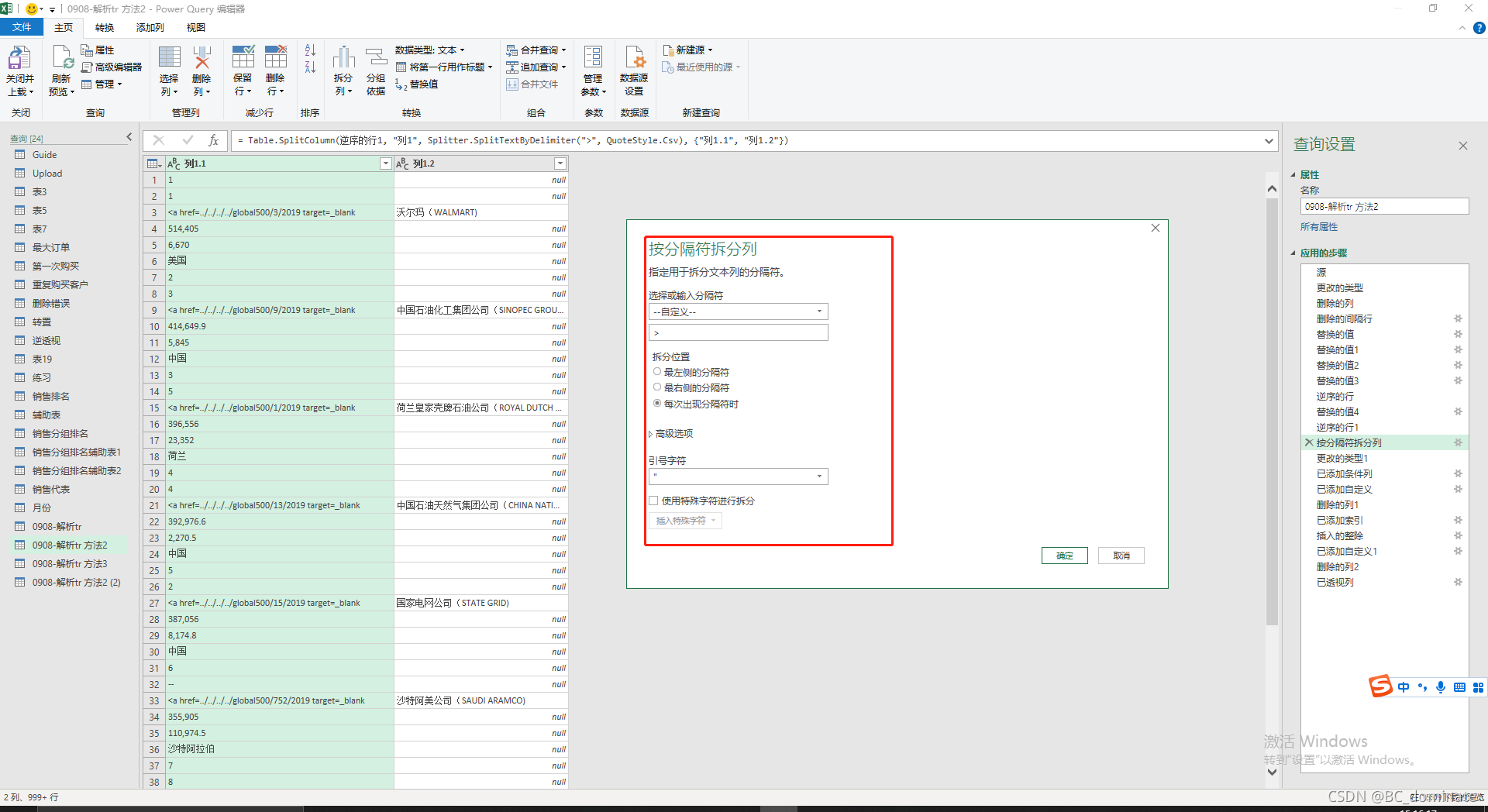This screenshot has height=812, width=1488.
Task: Open the 列1.2 column filter dropdown
Action: (560, 163)
